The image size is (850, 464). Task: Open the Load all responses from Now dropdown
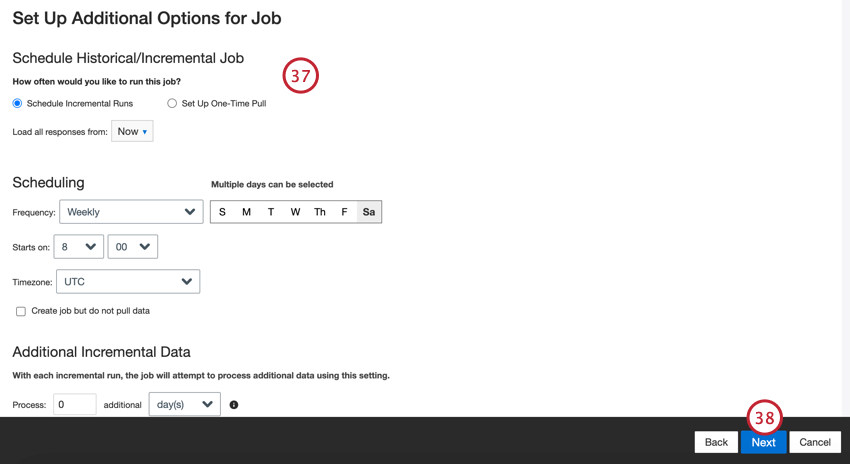pyautogui.click(x=132, y=131)
